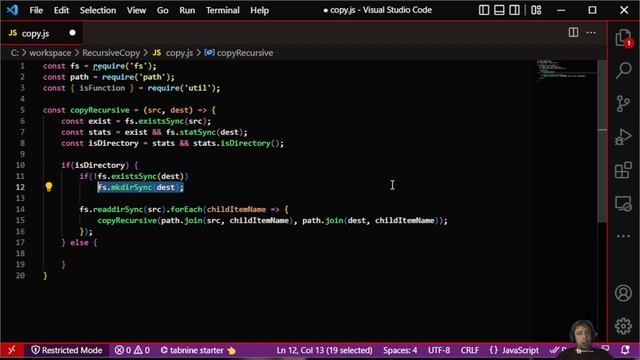Image resolution: width=640 pixels, height=360 pixels.
Task: Click 'copyRecursive' on line 5
Action: (x=100, y=110)
